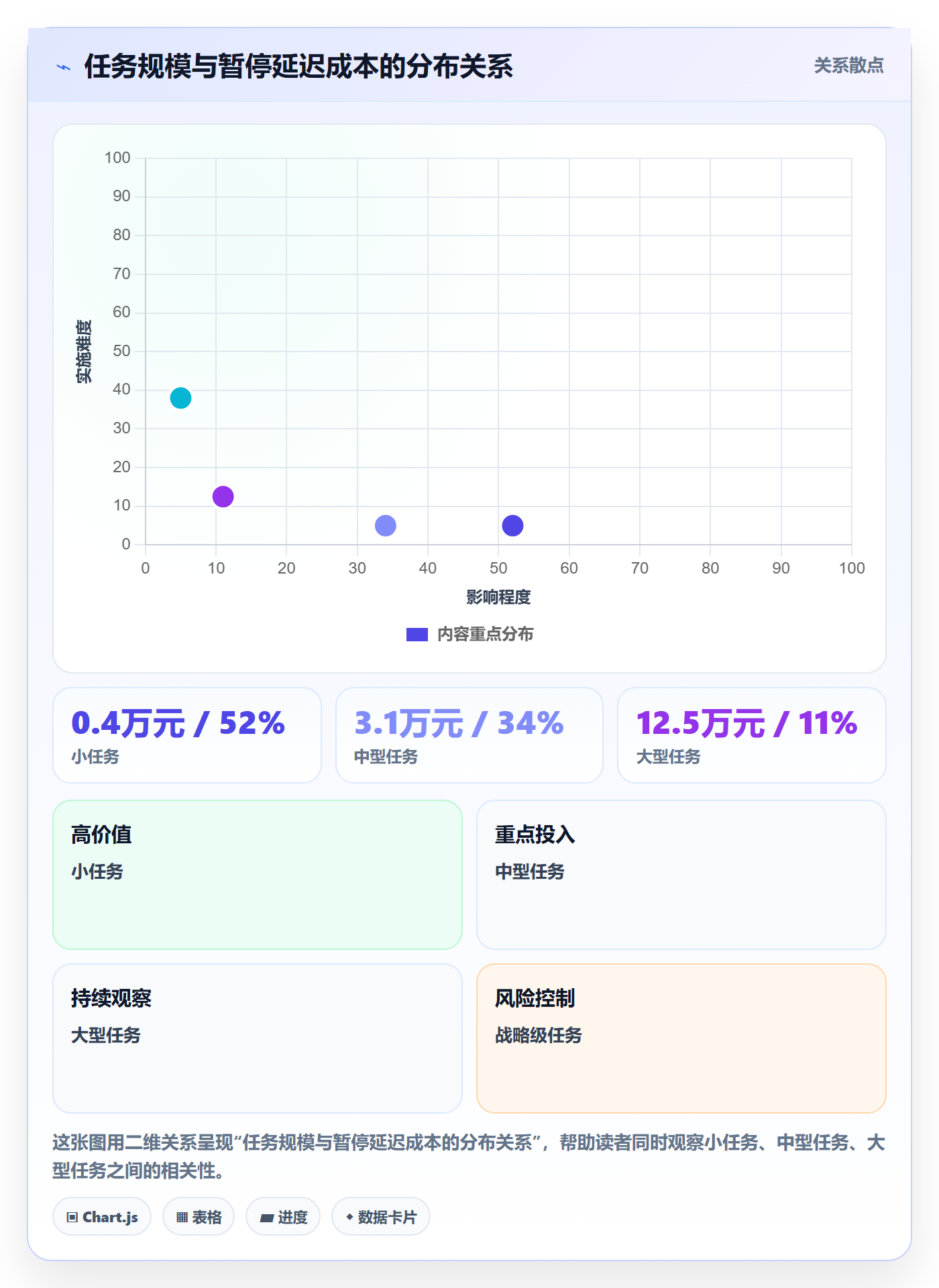Open the 风险控制 quadrant card
The image size is (939, 1288).
[x=681, y=1038]
